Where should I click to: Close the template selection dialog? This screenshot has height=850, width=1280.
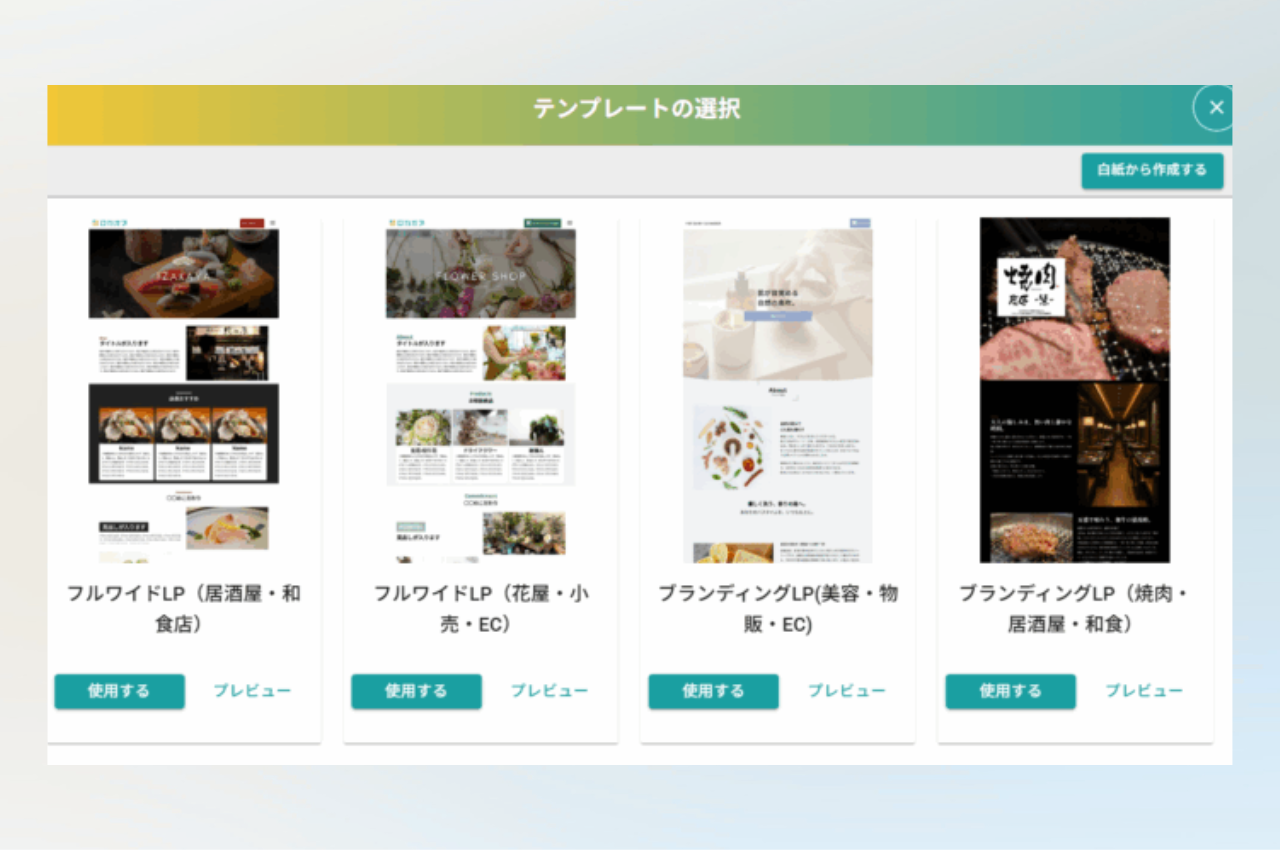pos(1215,108)
